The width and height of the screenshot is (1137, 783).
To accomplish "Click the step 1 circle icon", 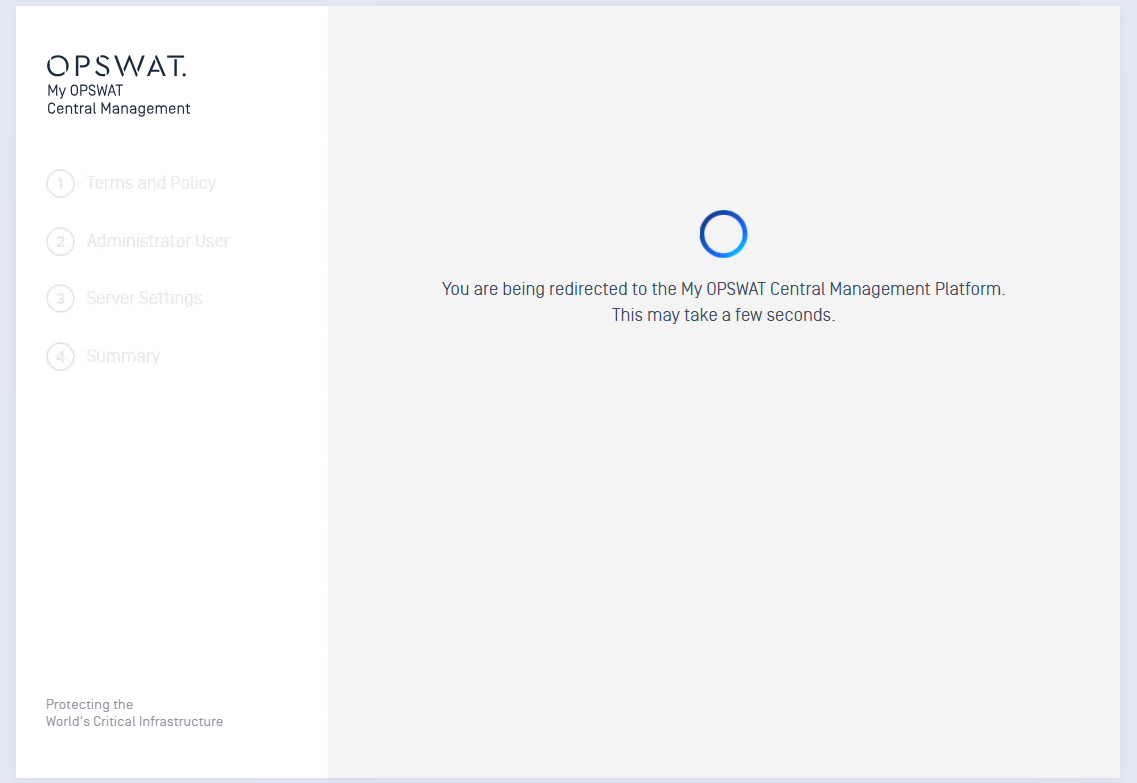I will [x=60, y=183].
